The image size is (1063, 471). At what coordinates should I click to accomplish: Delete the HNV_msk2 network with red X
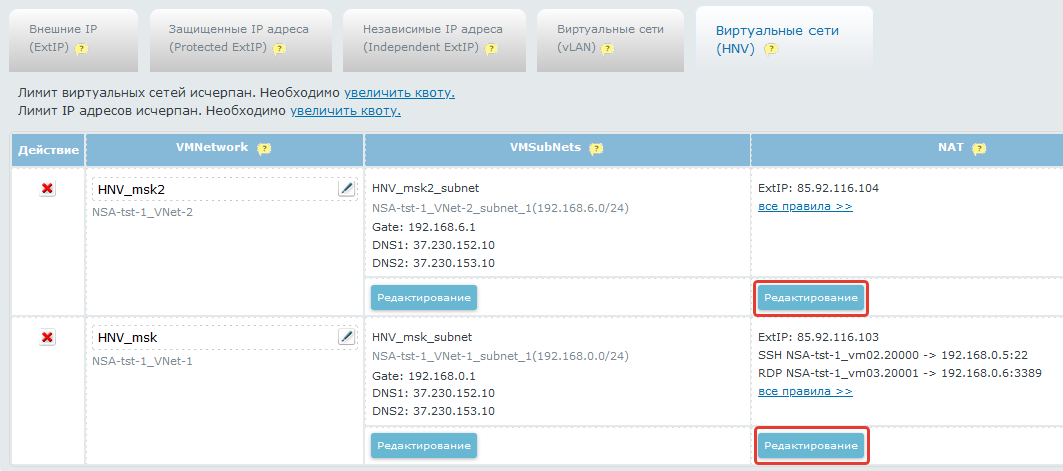coord(47,189)
